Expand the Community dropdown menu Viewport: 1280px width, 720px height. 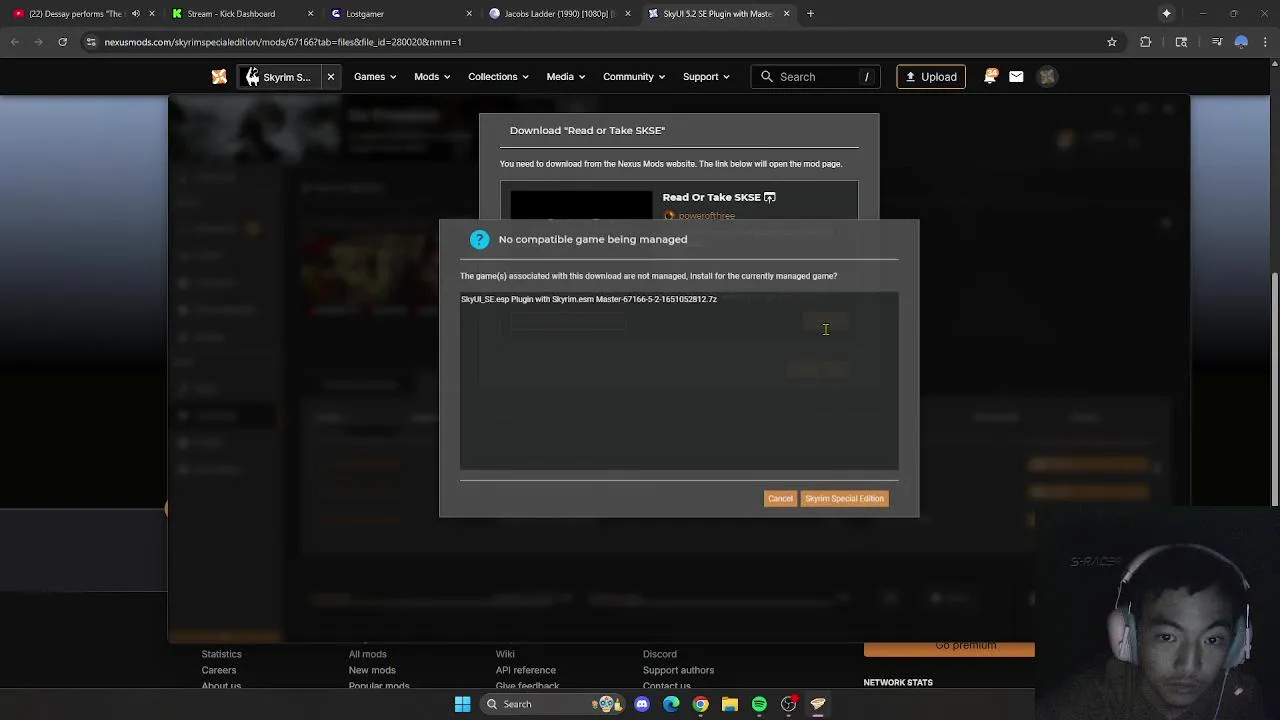point(633,77)
